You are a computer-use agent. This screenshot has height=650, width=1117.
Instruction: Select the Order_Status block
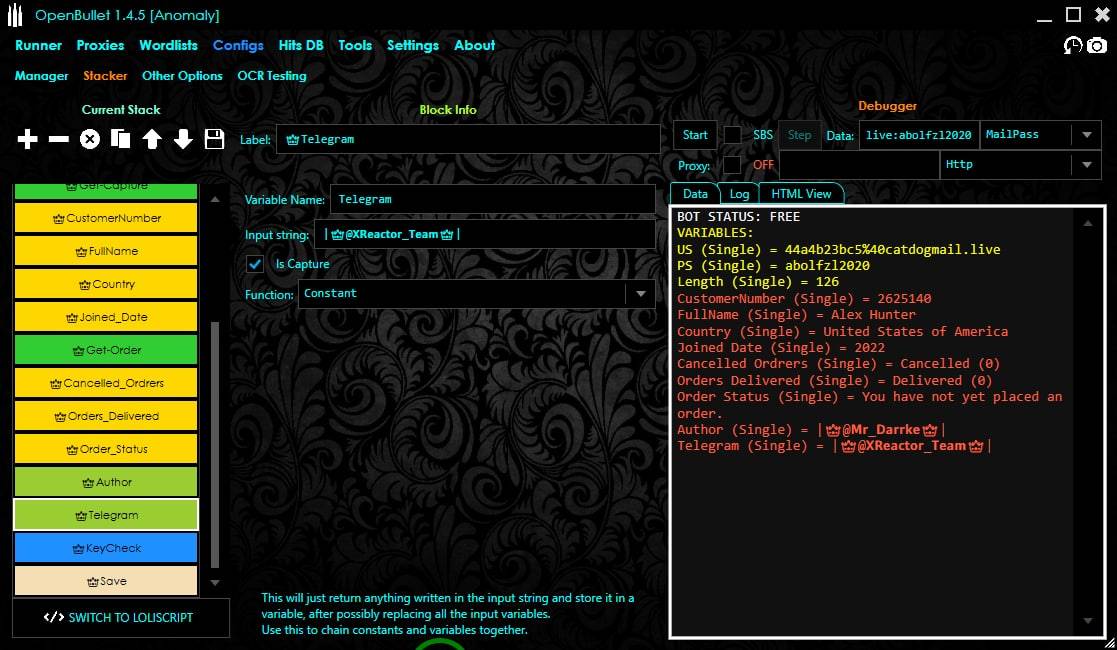pos(105,449)
